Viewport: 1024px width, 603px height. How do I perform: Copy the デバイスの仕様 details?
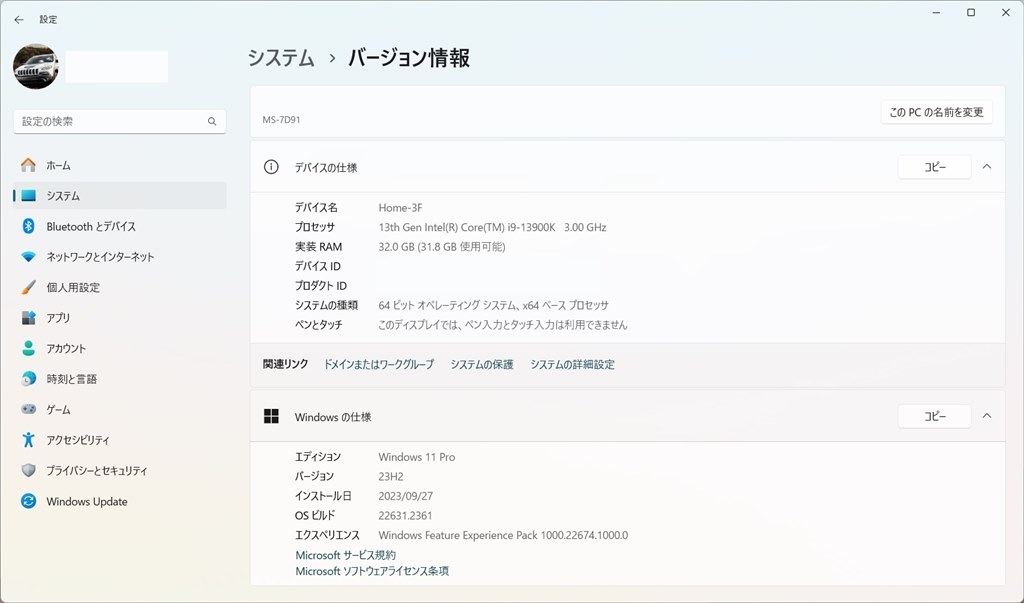point(935,167)
